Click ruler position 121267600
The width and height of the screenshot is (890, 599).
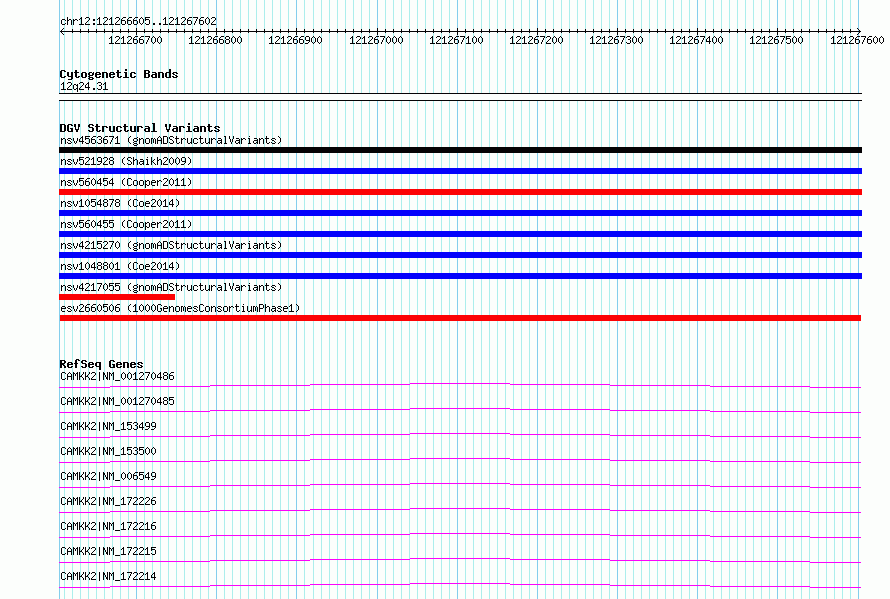[857, 40]
